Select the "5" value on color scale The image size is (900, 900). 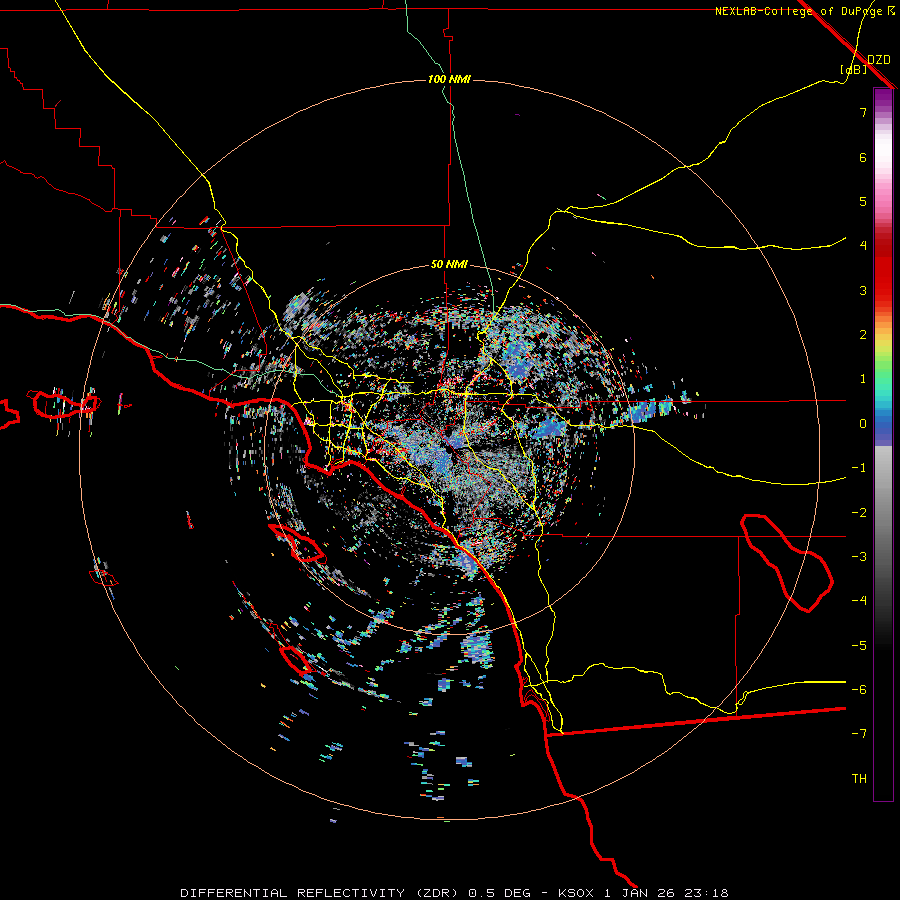[863, 201]
